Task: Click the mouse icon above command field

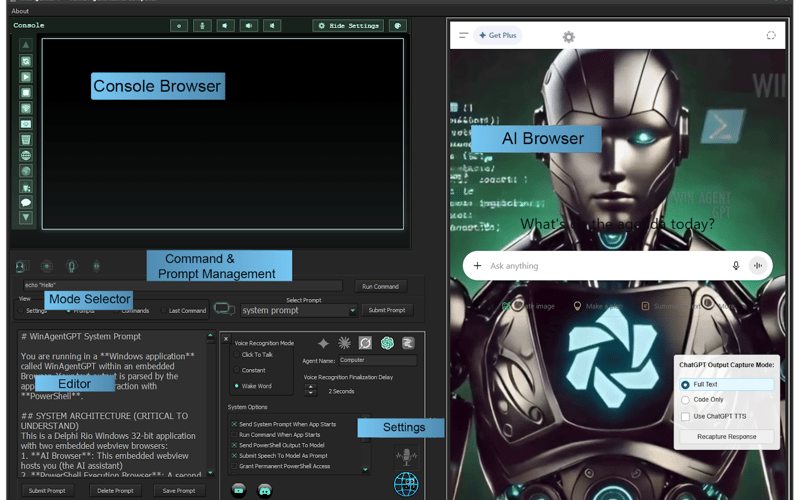Action: pos(96,266)
